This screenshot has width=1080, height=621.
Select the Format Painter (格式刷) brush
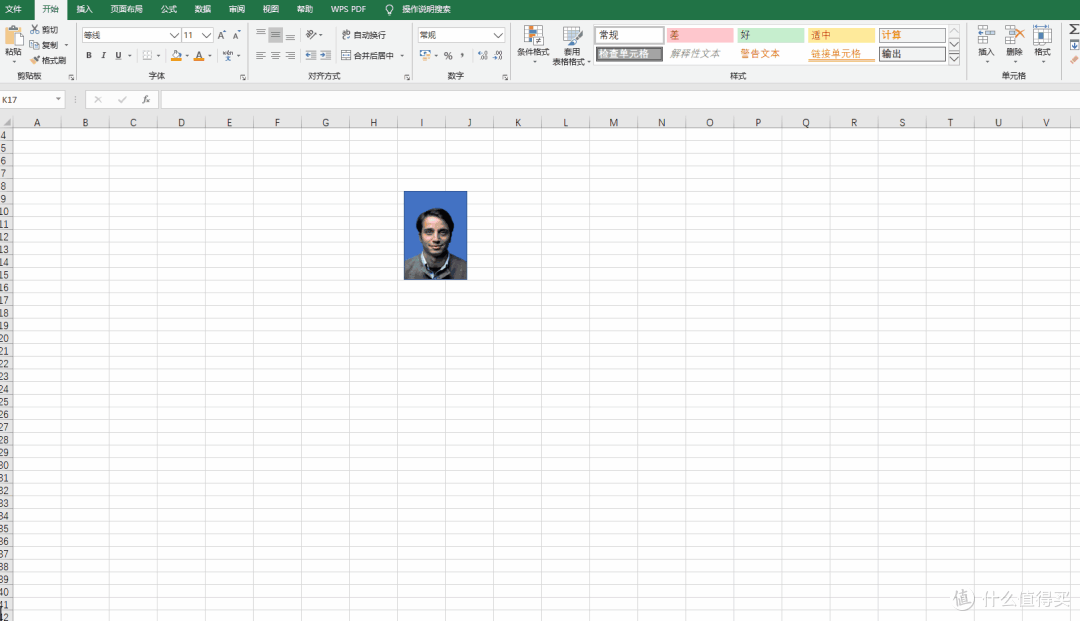coord(34,60)
